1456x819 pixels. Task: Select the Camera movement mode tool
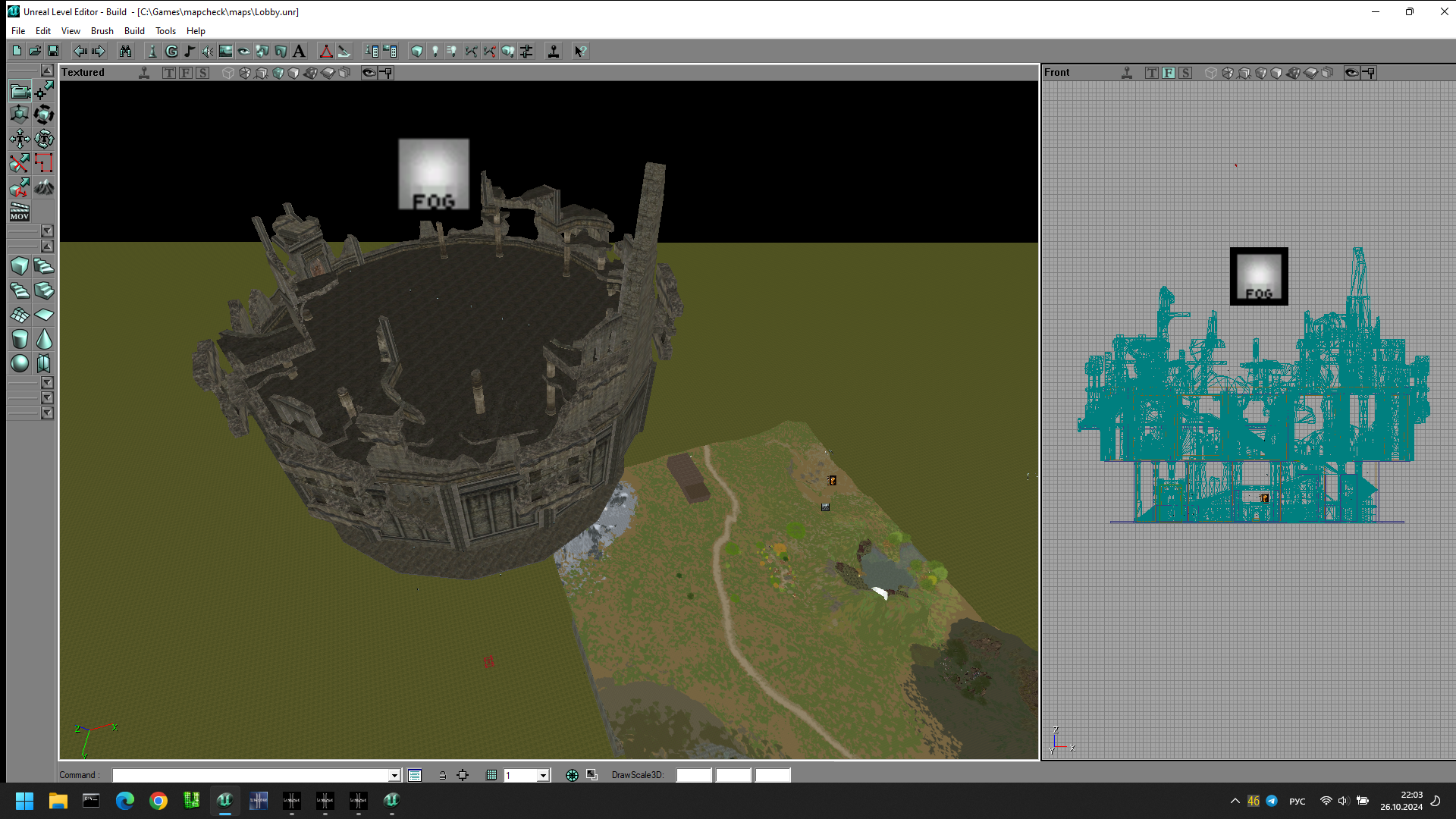tap(20, 91)
